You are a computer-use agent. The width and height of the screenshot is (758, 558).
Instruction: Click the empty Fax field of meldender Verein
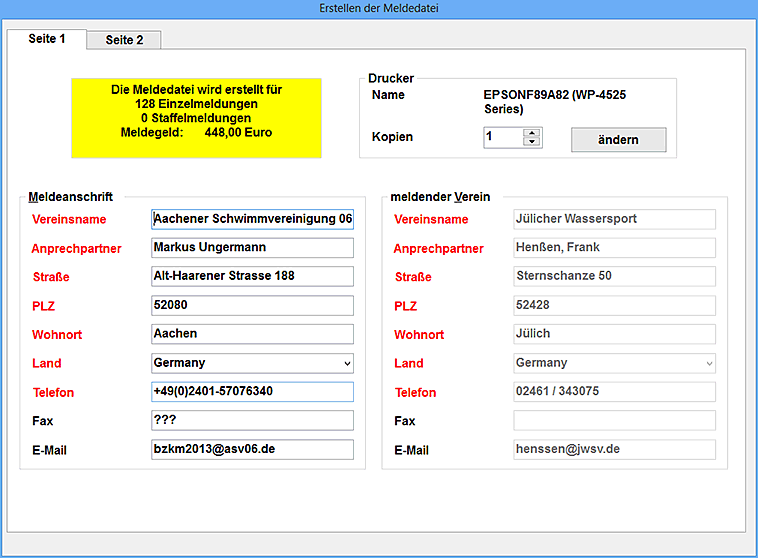click(614, 421)
